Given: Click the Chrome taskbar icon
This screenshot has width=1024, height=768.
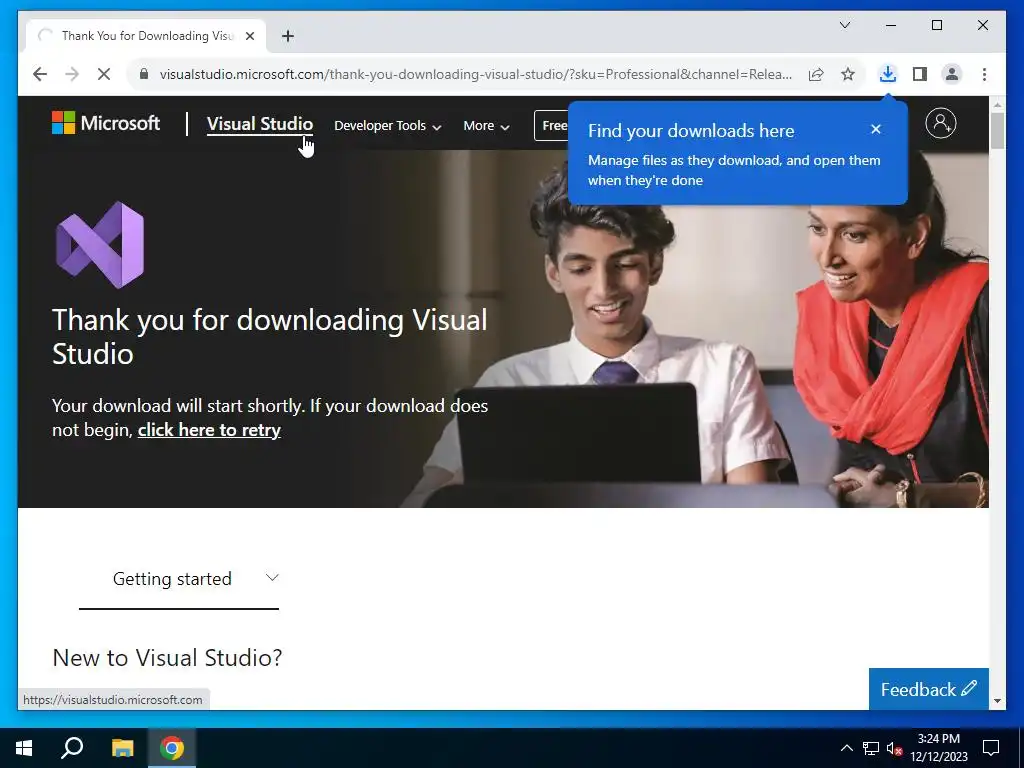Looking at the screenshot, I should 172,748.
